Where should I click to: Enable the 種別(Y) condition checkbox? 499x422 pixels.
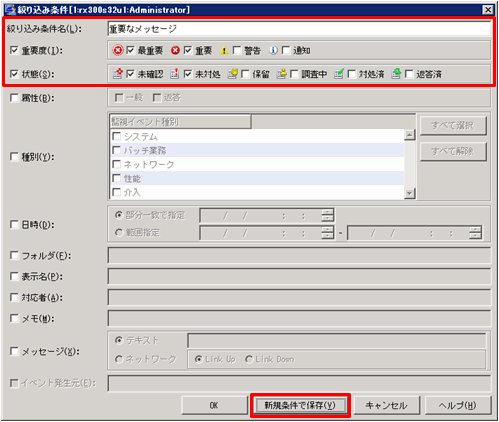[x=14, y=157]
